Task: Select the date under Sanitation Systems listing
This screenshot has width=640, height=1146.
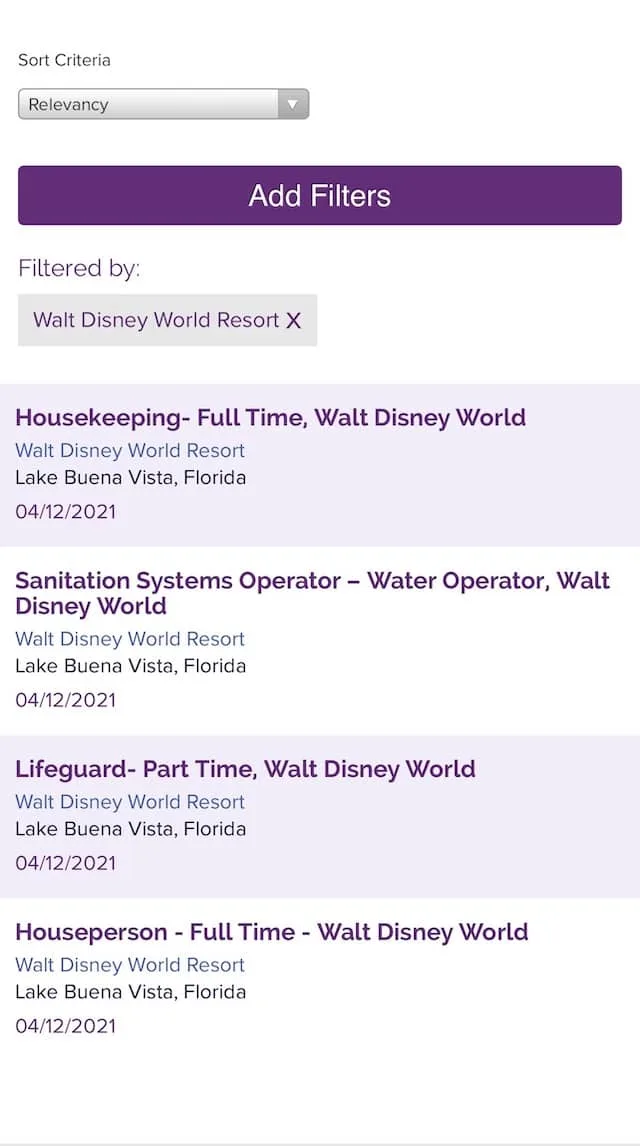Action: pos(66,700)
